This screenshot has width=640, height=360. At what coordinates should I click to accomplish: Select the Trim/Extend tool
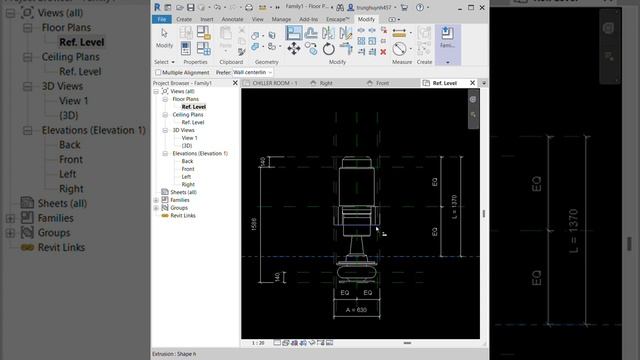[346, 49]
